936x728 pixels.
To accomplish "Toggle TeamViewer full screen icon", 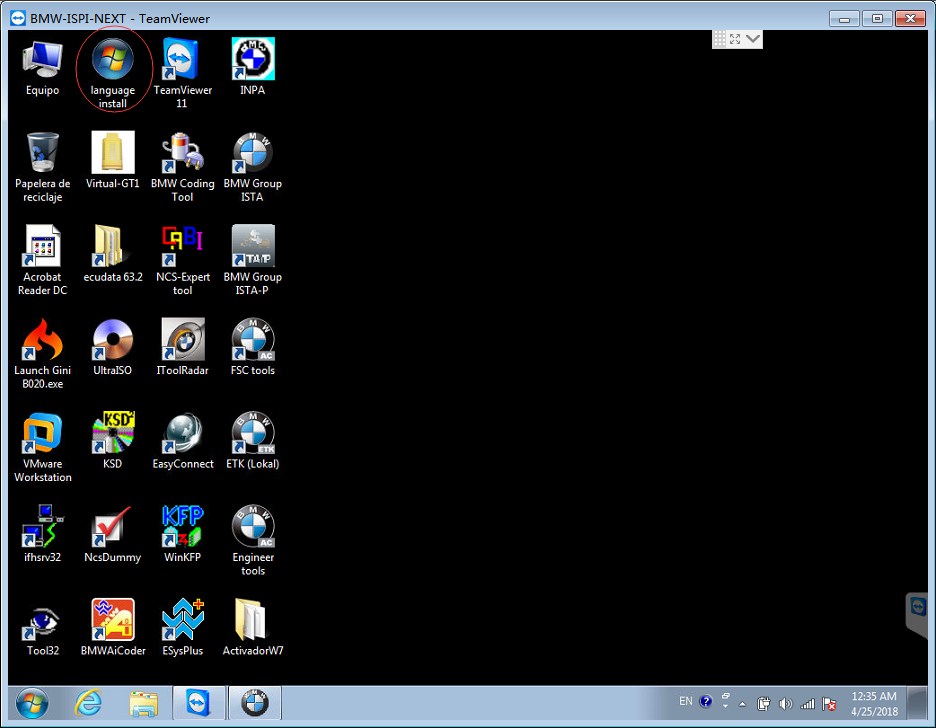I will 735,39.
